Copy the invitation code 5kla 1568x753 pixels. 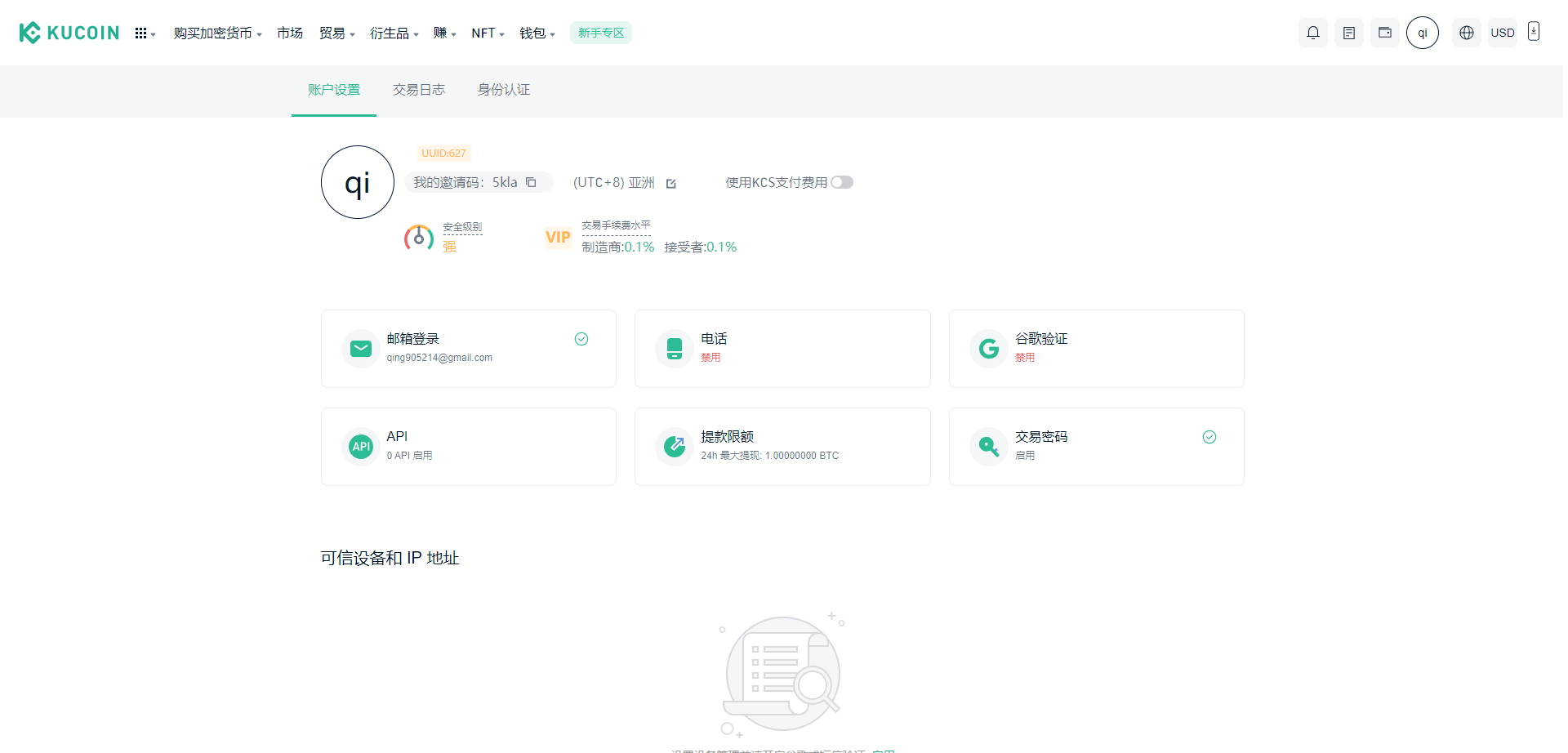click(x=531, y=182)
